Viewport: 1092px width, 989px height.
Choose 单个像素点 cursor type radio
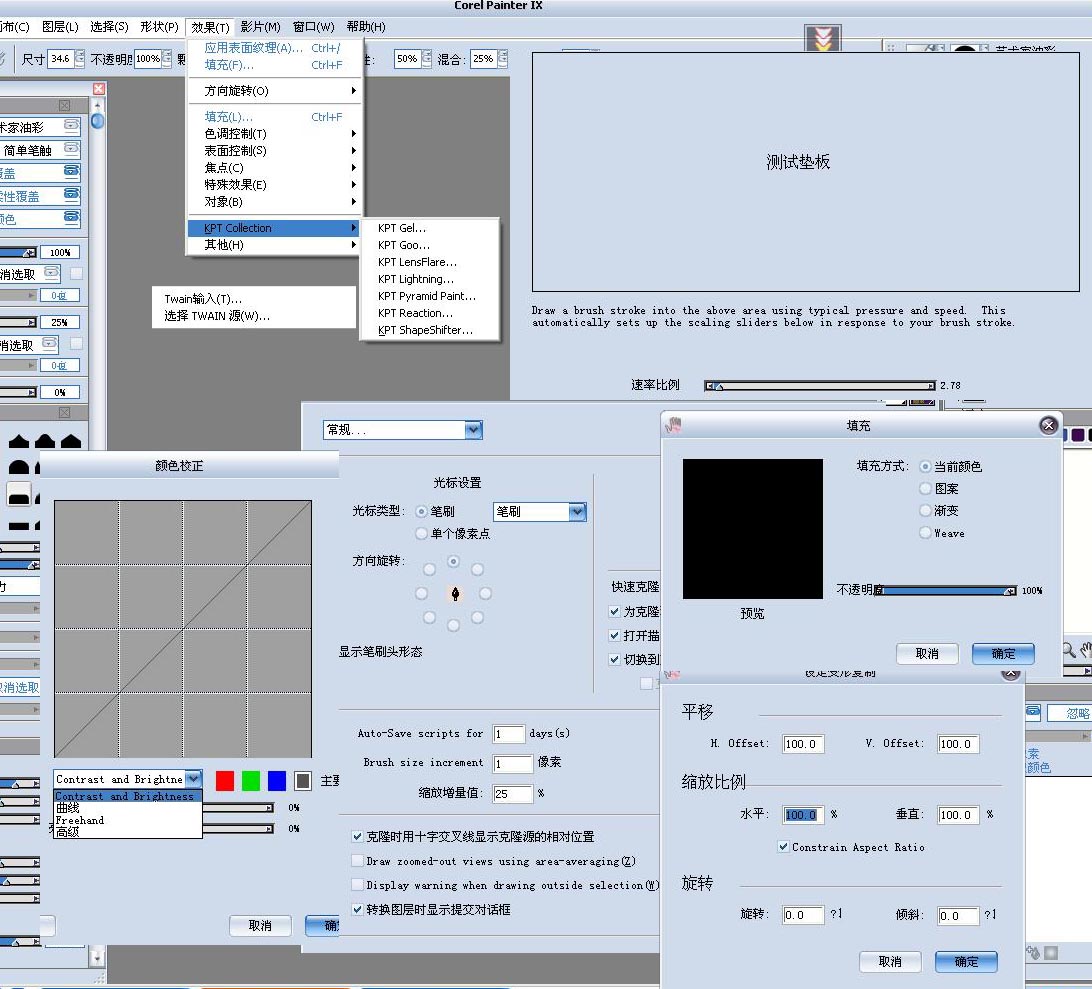(421, 534)
